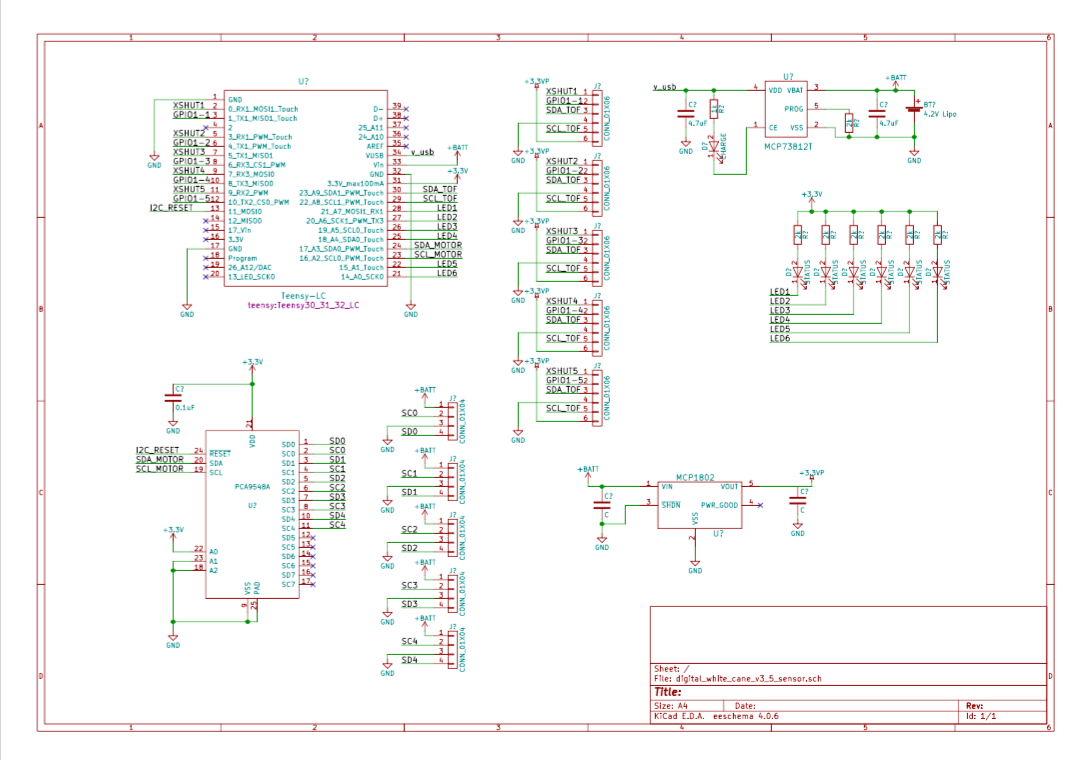Click the 4.2V Lipo battery symbol

(x=913, y=109)
